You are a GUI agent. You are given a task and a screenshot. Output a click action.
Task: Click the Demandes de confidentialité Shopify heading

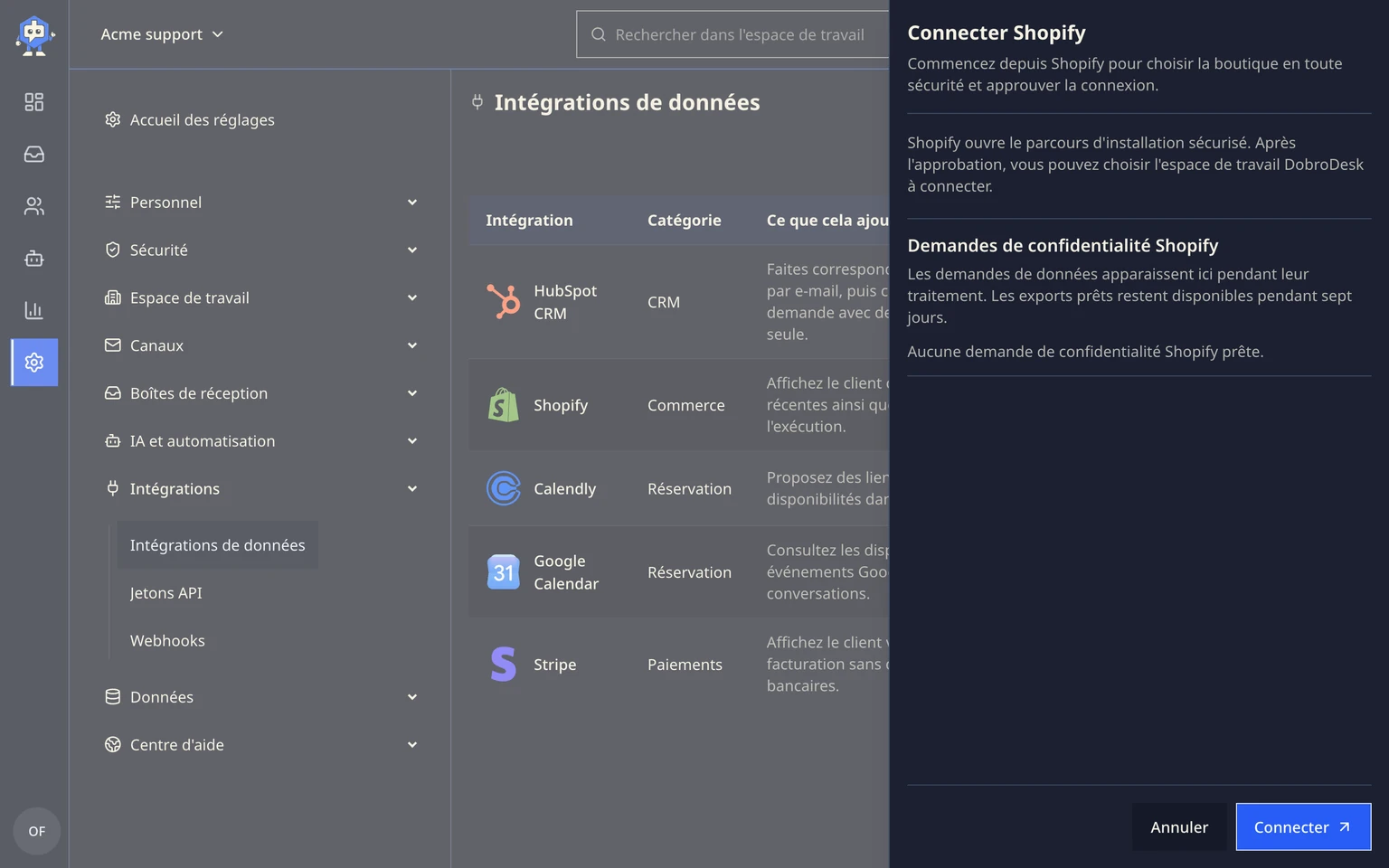[x=1063, y=245]
